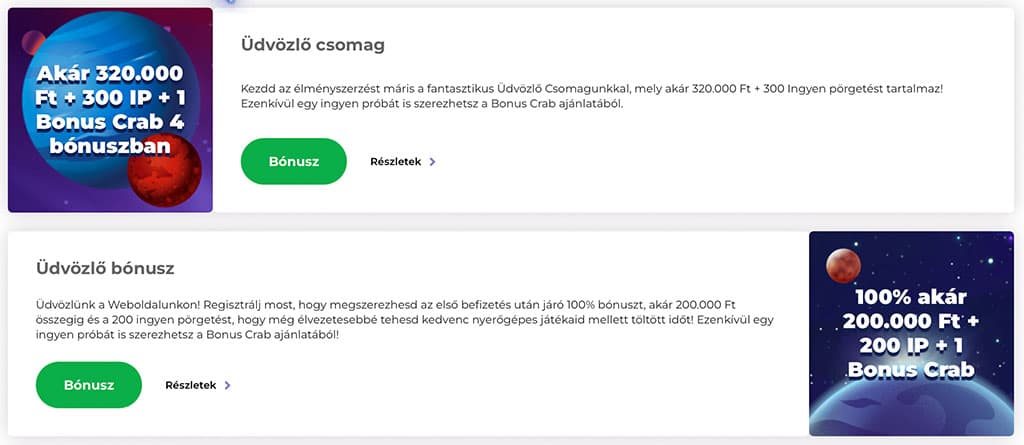This screenshot has height=445, width=1024.
Task: Select the "Üdvözlő csomag" heading
Action: (x=313, y=45)
